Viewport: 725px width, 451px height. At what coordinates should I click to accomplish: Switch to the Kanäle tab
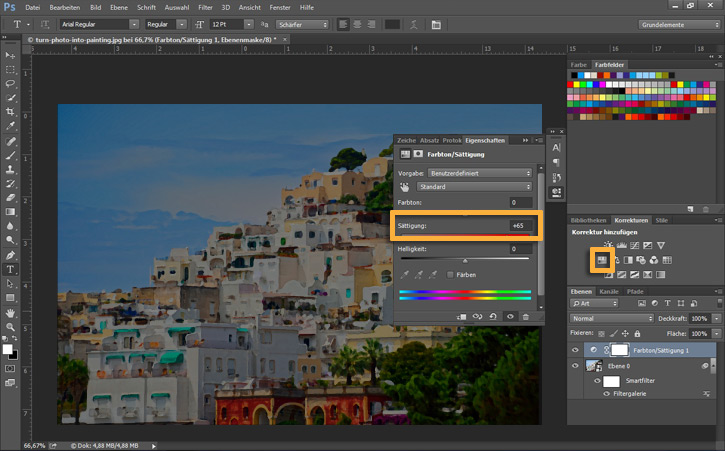coord(609,291)
